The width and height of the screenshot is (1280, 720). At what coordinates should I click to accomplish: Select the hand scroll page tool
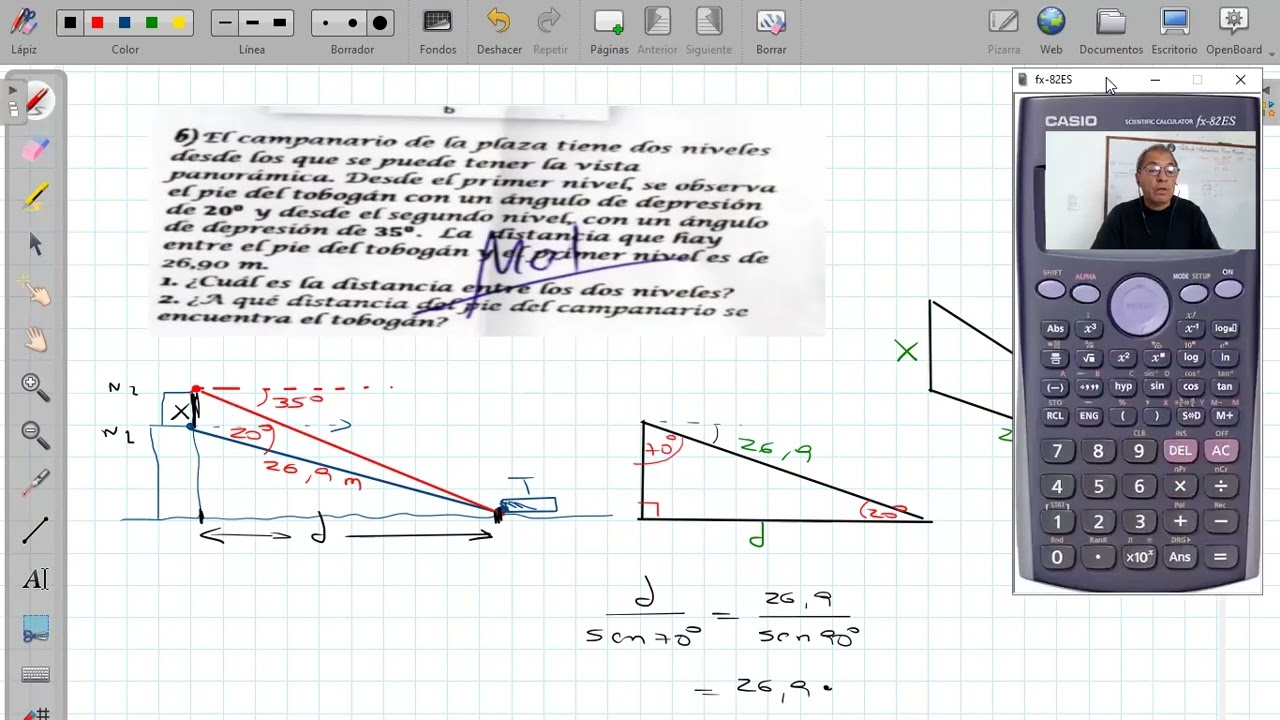pos(36,339)
